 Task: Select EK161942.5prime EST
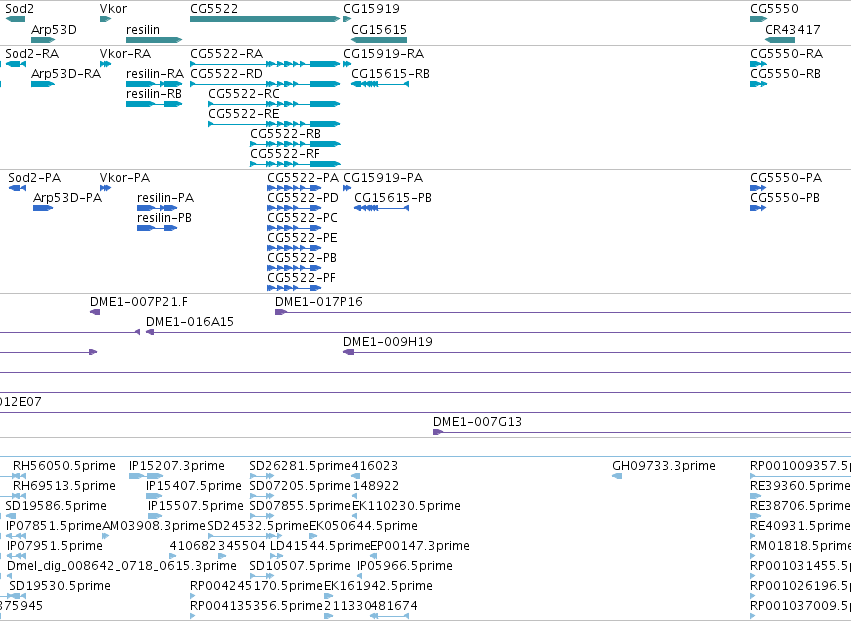pos(328,596)
